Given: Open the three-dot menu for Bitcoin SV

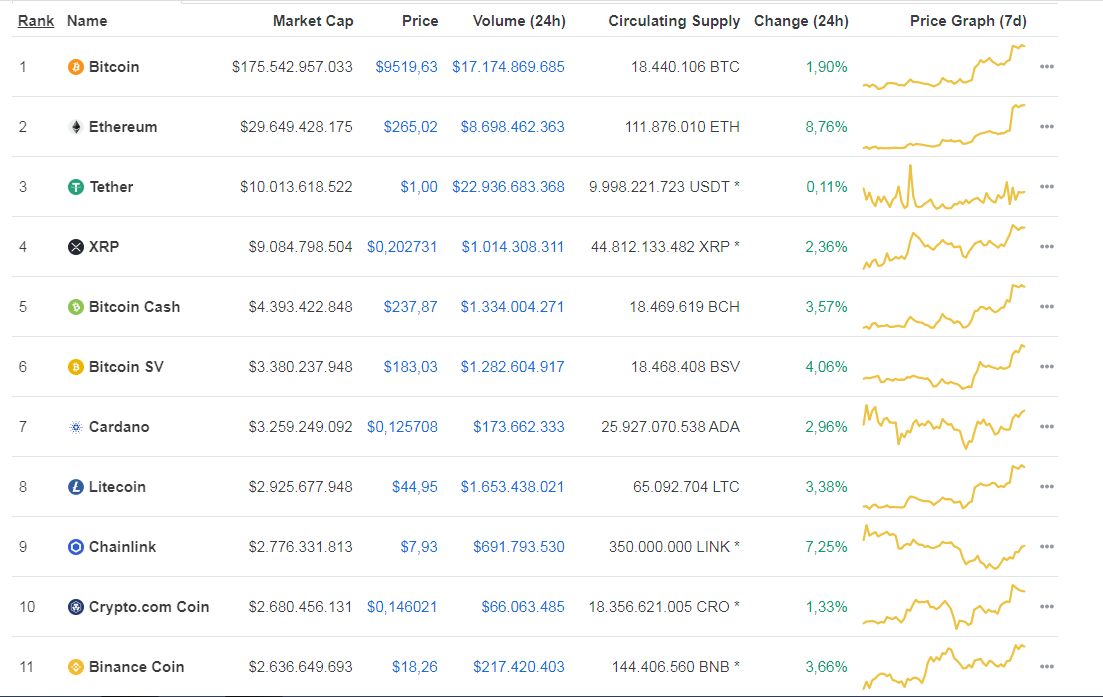Looking at the screenshot, I should pyautogui.click(x=1047, y=367).
